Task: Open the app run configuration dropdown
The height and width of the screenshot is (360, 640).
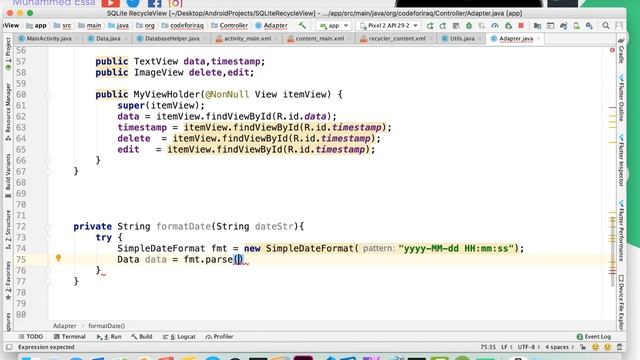Action: click(333, 25)
